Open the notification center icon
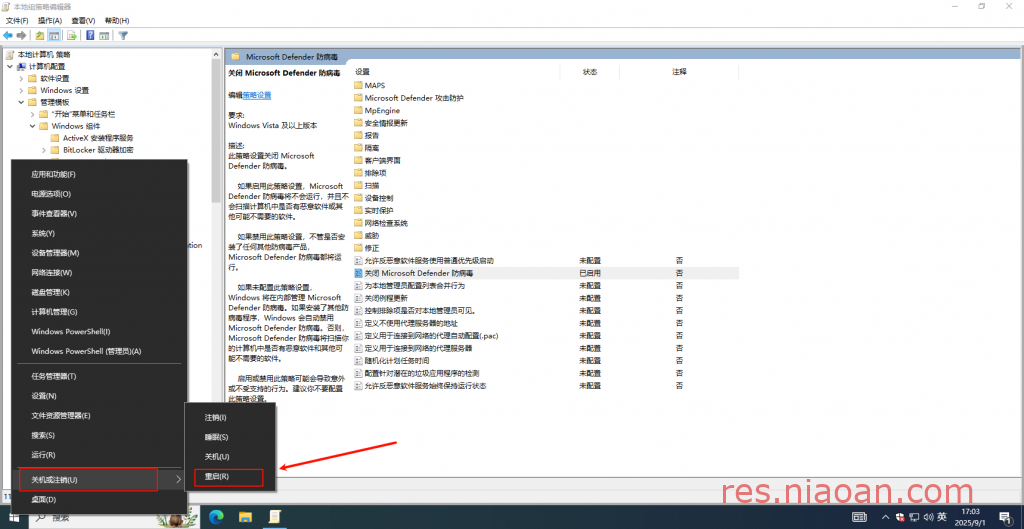 1006,517
